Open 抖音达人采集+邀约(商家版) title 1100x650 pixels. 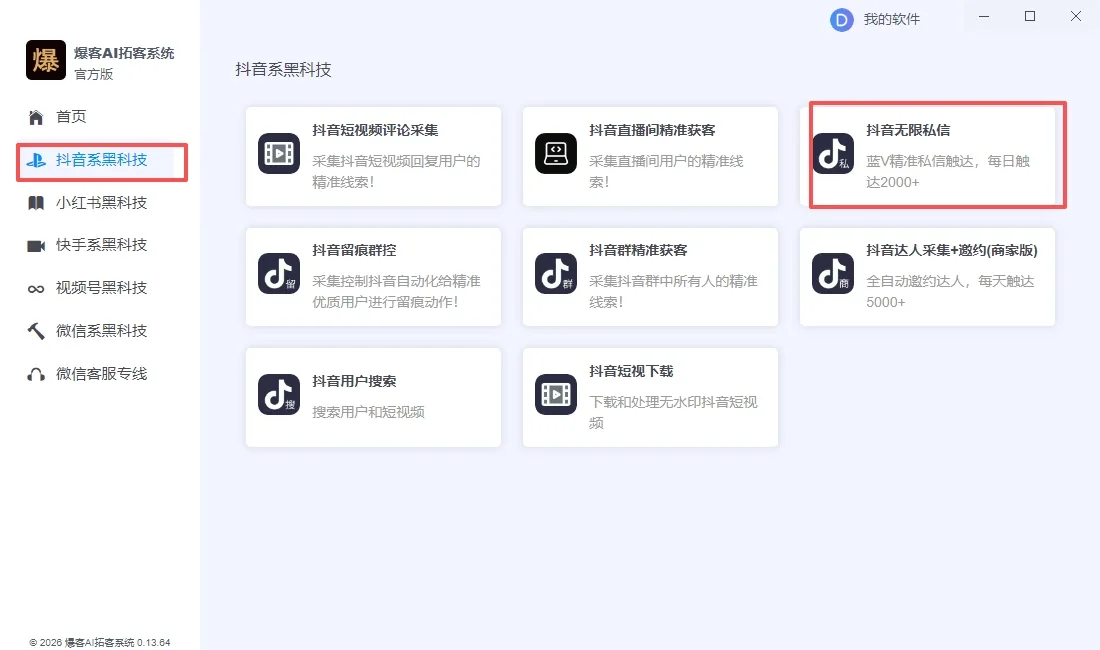pyautogui.click(x=952, y=250)
